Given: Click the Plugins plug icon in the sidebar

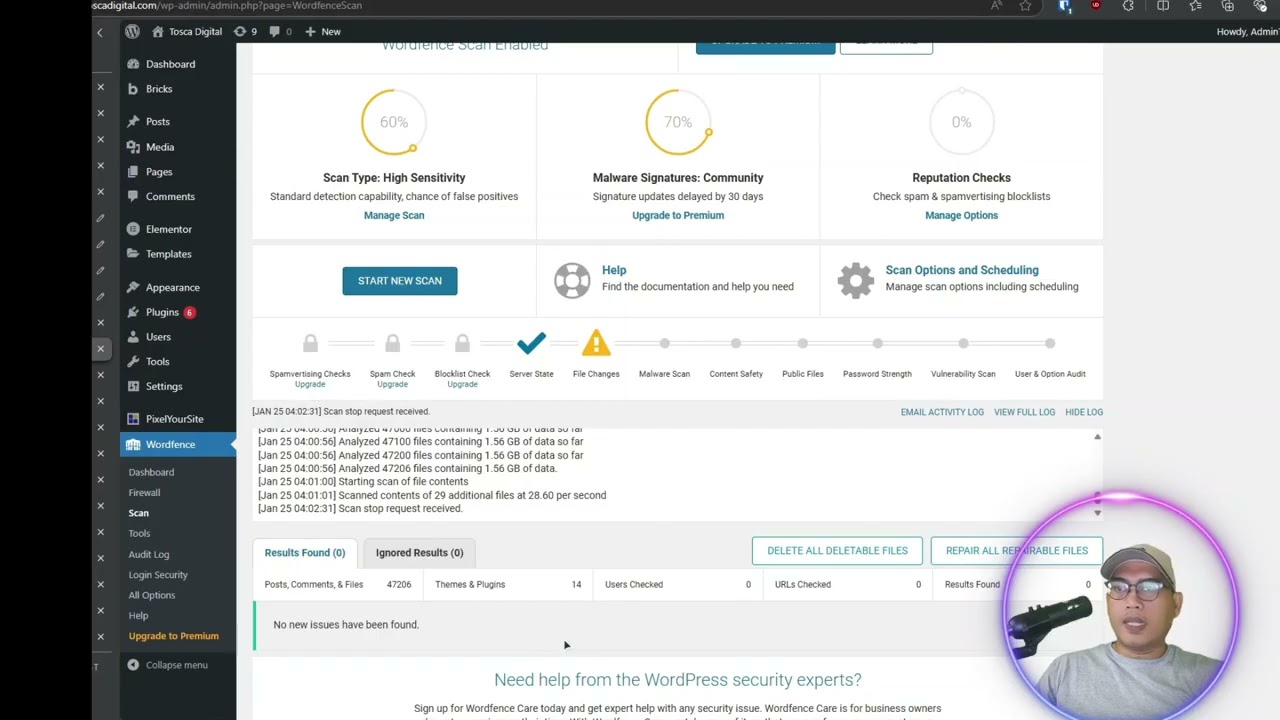Looking at the screenshot, I should tap(133, 312).
